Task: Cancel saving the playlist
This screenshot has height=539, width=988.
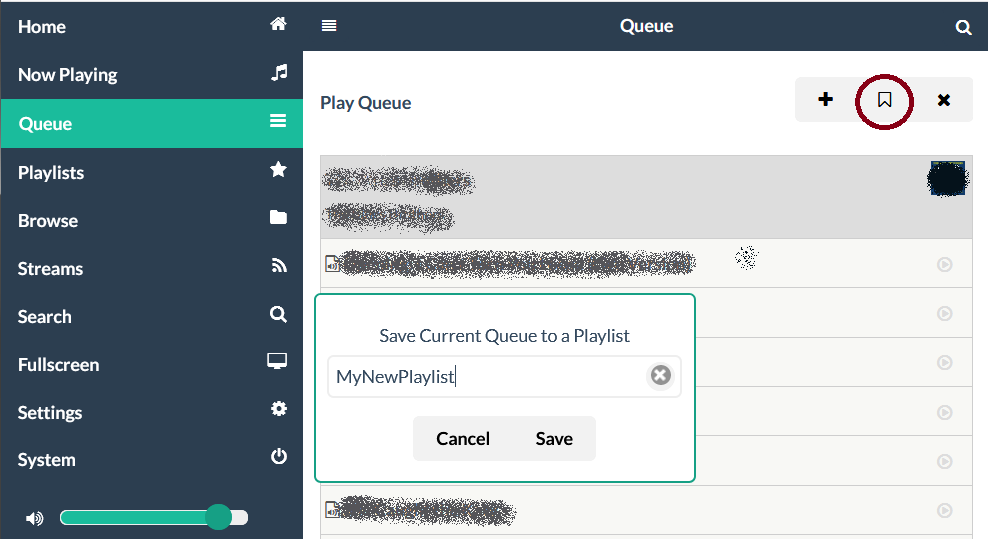Action: pos(463,439)
